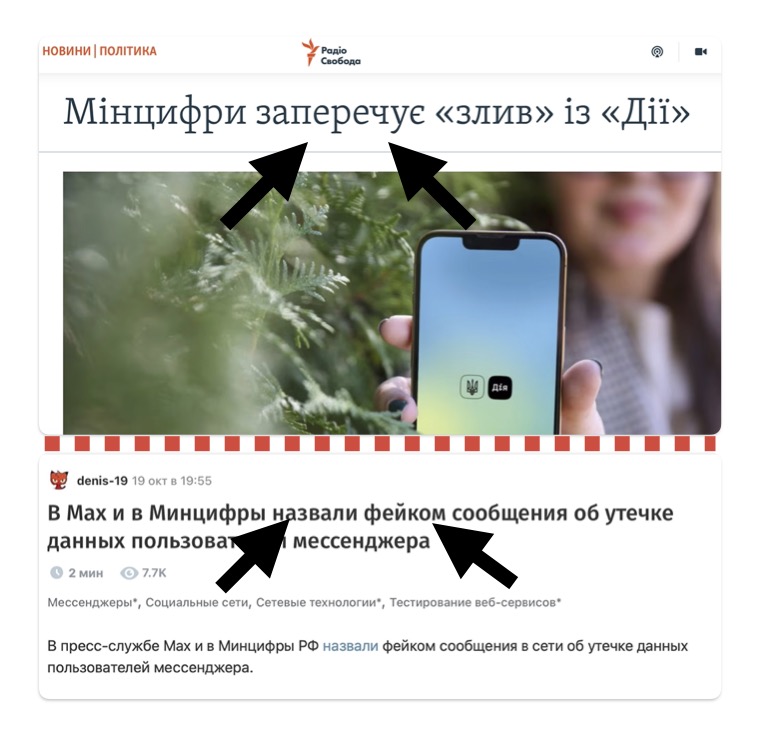This screenshot has width=760, height=740.
Task: Click the trident app icon on phone
Action: tap(472, 387)
